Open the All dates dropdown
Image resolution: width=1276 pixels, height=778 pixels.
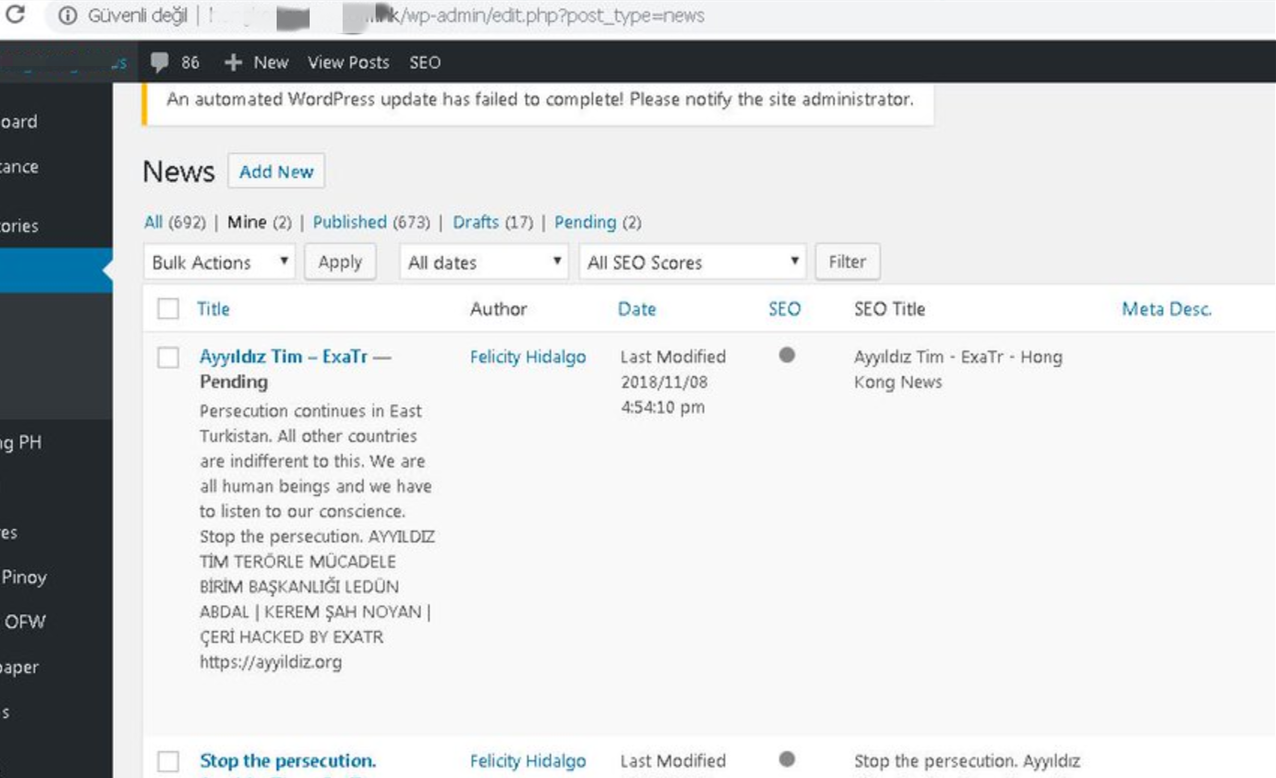(485, 262)
